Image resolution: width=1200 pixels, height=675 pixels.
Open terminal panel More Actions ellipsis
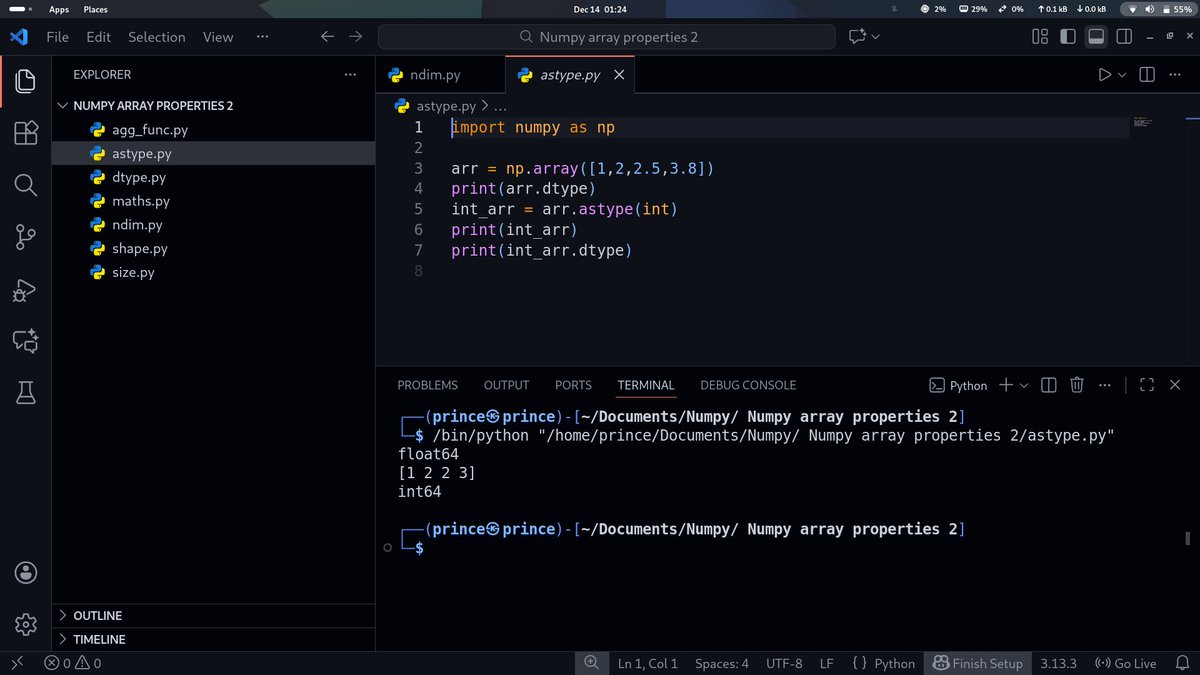click(1105, 385)
